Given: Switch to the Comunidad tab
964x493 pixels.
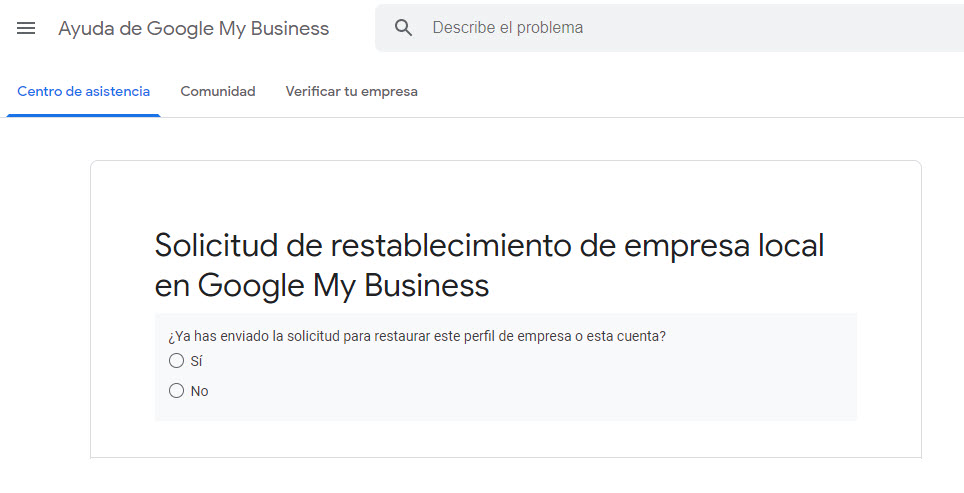Looking at the screenshot, I should [x=218, y=92].
